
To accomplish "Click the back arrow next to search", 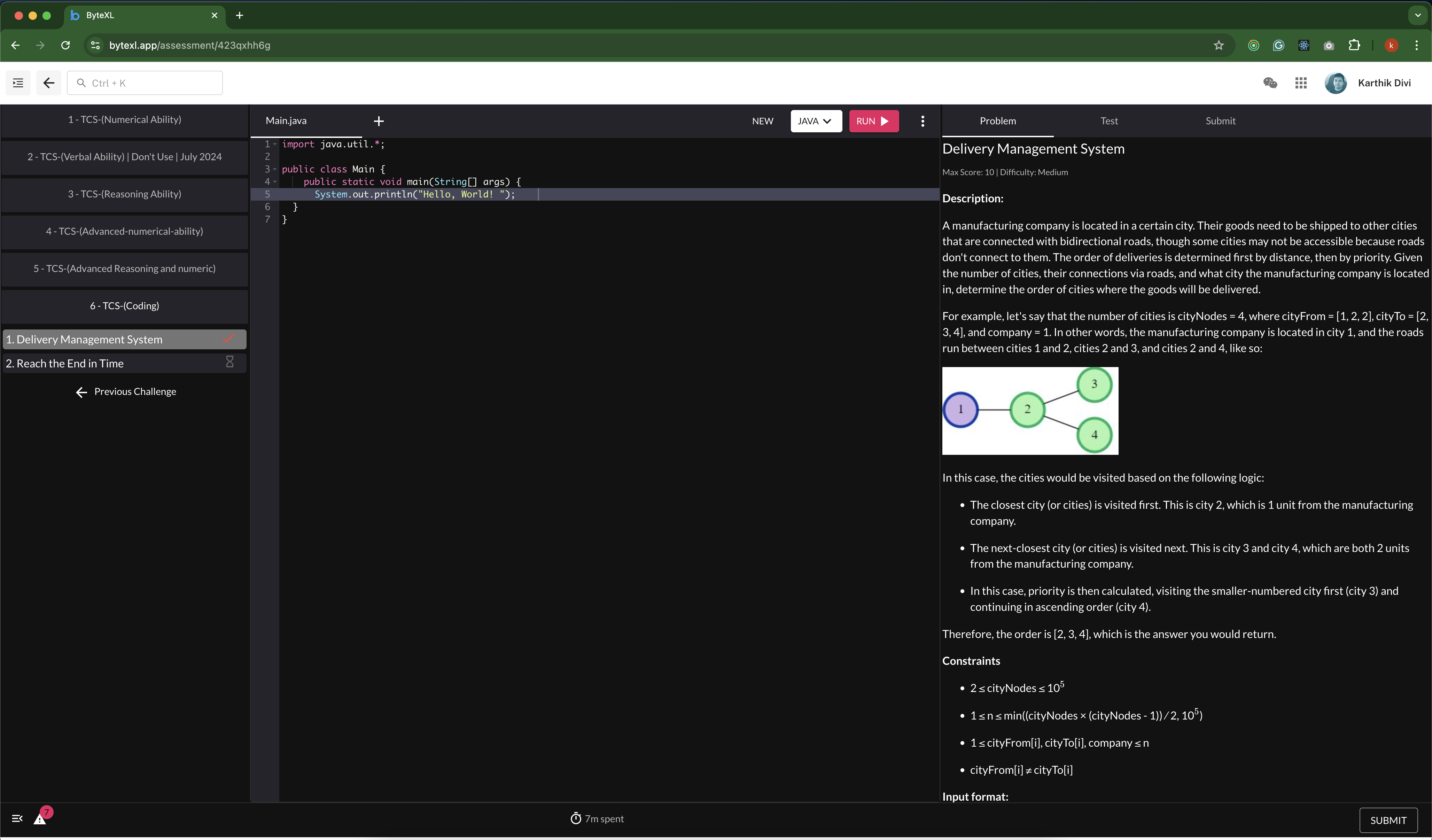I will tap(48, 83).
